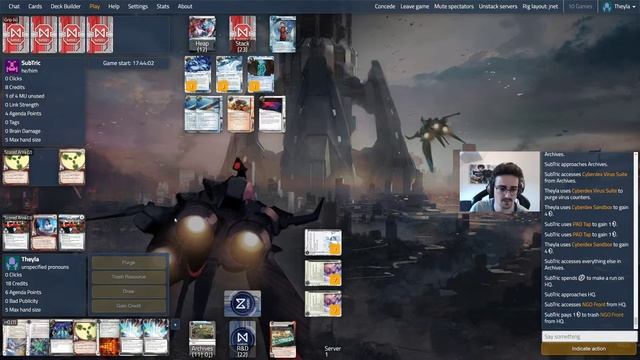Click the NGO Front link in the last log entry
Screen dimensions: 640x360
click(611, 315)
